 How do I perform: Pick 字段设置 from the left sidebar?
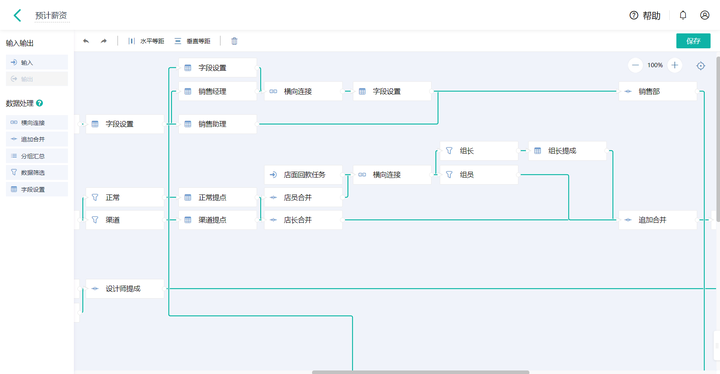click(x=37, y=189)
